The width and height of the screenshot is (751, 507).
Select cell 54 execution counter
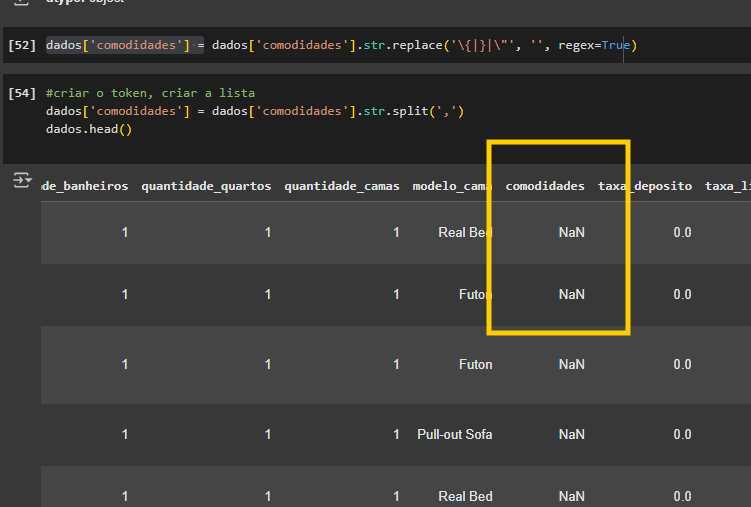(x=22, y=93)
